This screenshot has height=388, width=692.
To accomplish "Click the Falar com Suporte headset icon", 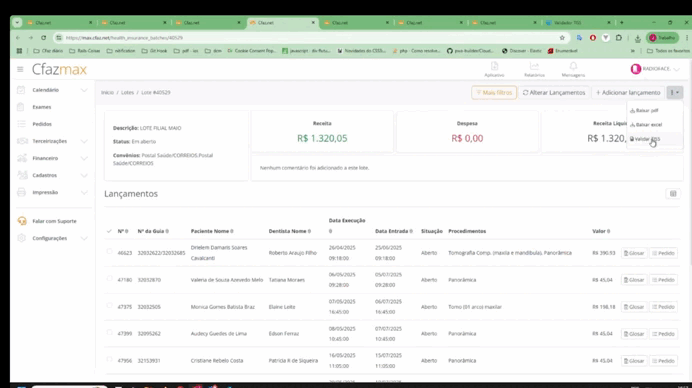I will (x=22, y=221).
